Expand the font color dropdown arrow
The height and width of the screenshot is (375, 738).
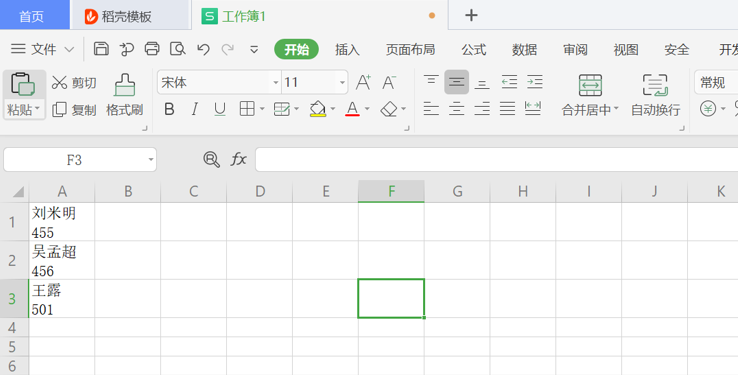tap(367, 109)
